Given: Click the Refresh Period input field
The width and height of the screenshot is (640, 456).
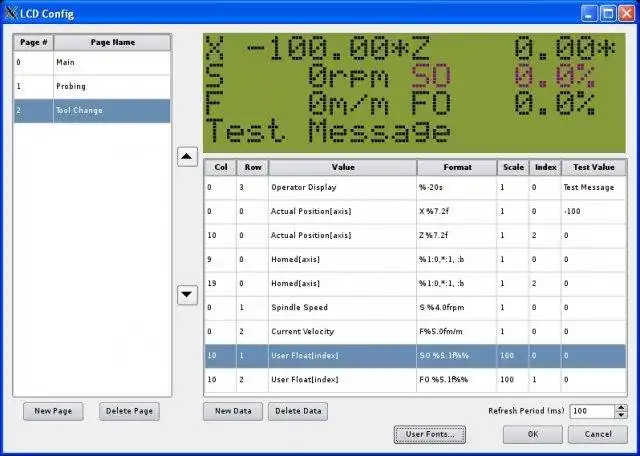Looking at the screenshot, I should [592, 411].
